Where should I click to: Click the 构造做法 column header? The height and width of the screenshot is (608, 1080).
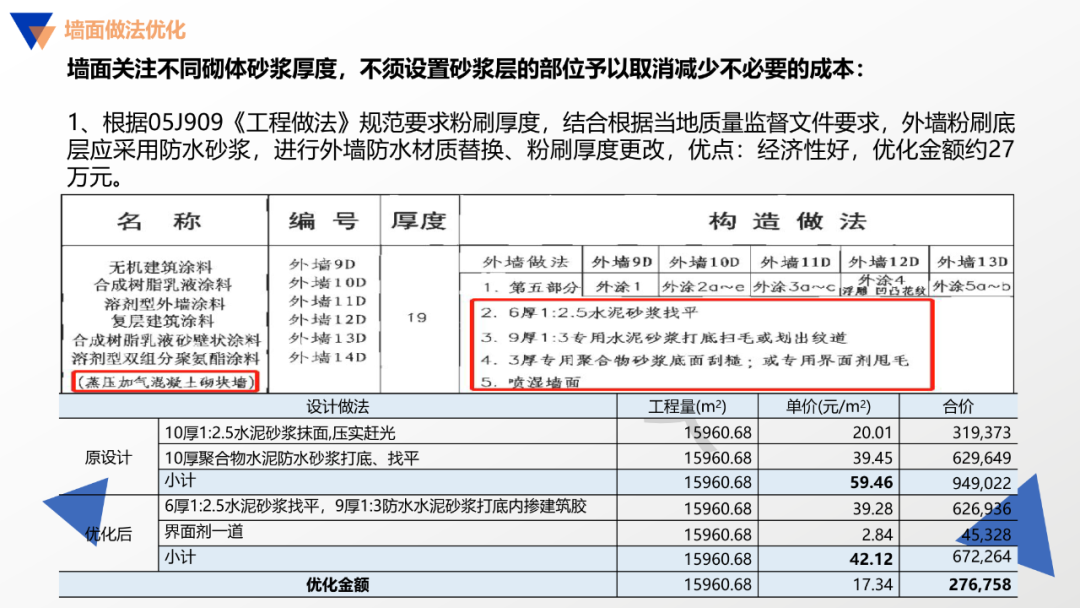coord(787,221)
